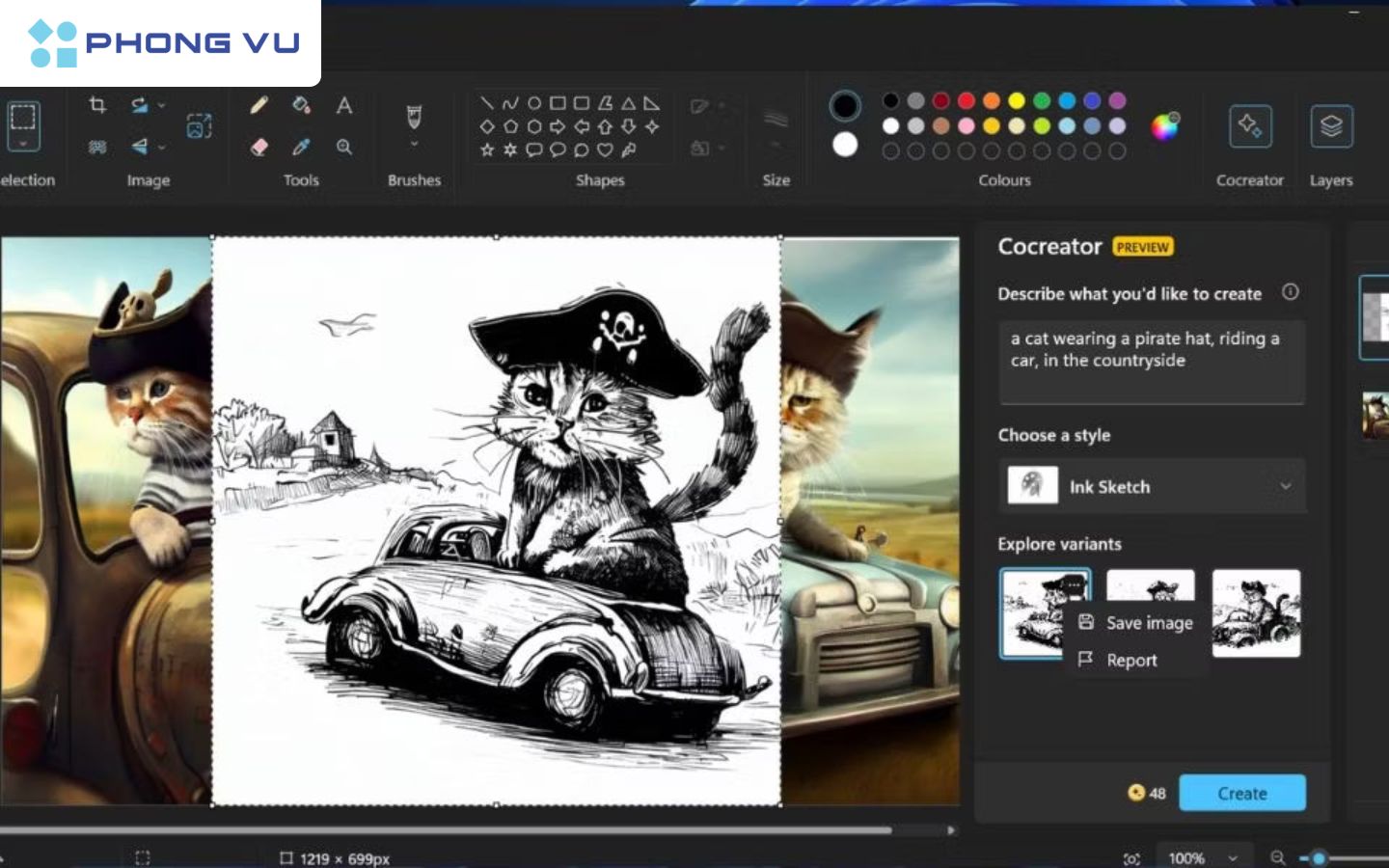Select the Fill bucket tool

pyautogui.click(x=301, y=105)
